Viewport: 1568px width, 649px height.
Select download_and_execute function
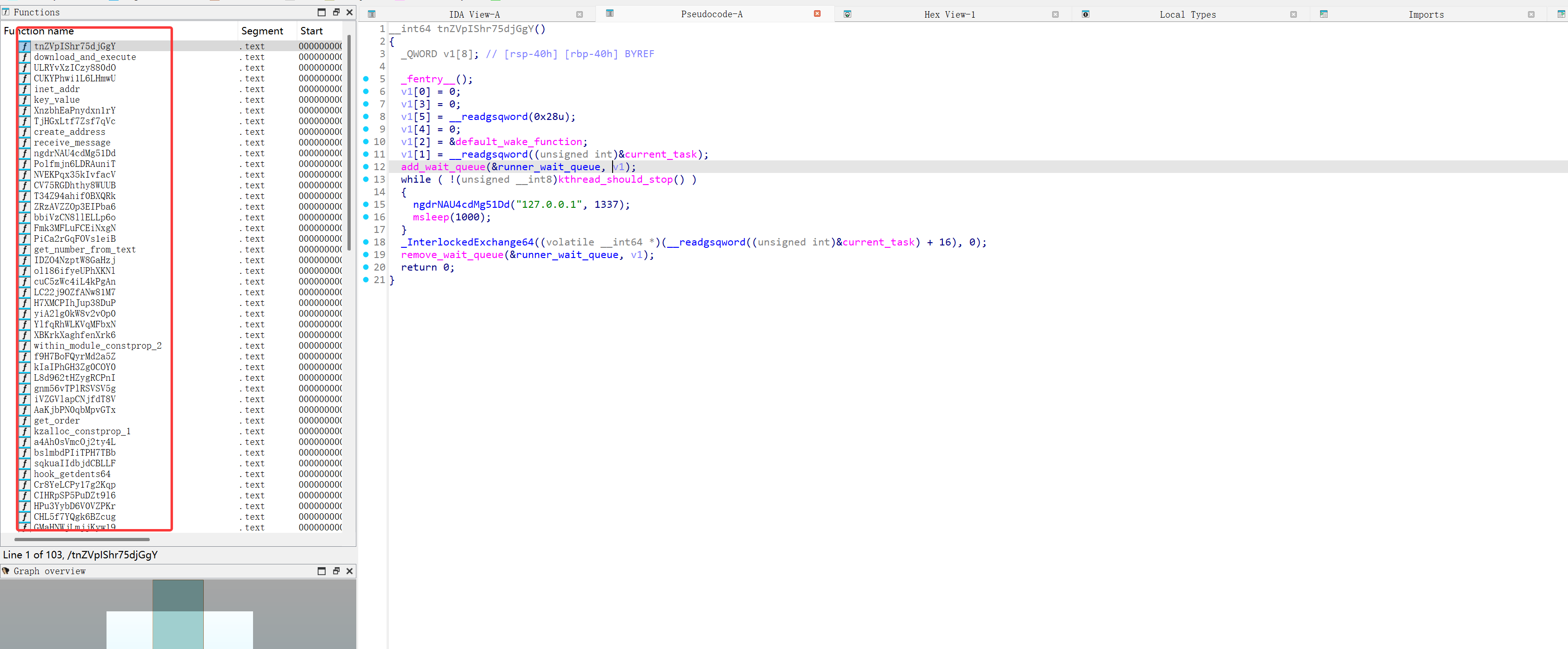(85, 57)
